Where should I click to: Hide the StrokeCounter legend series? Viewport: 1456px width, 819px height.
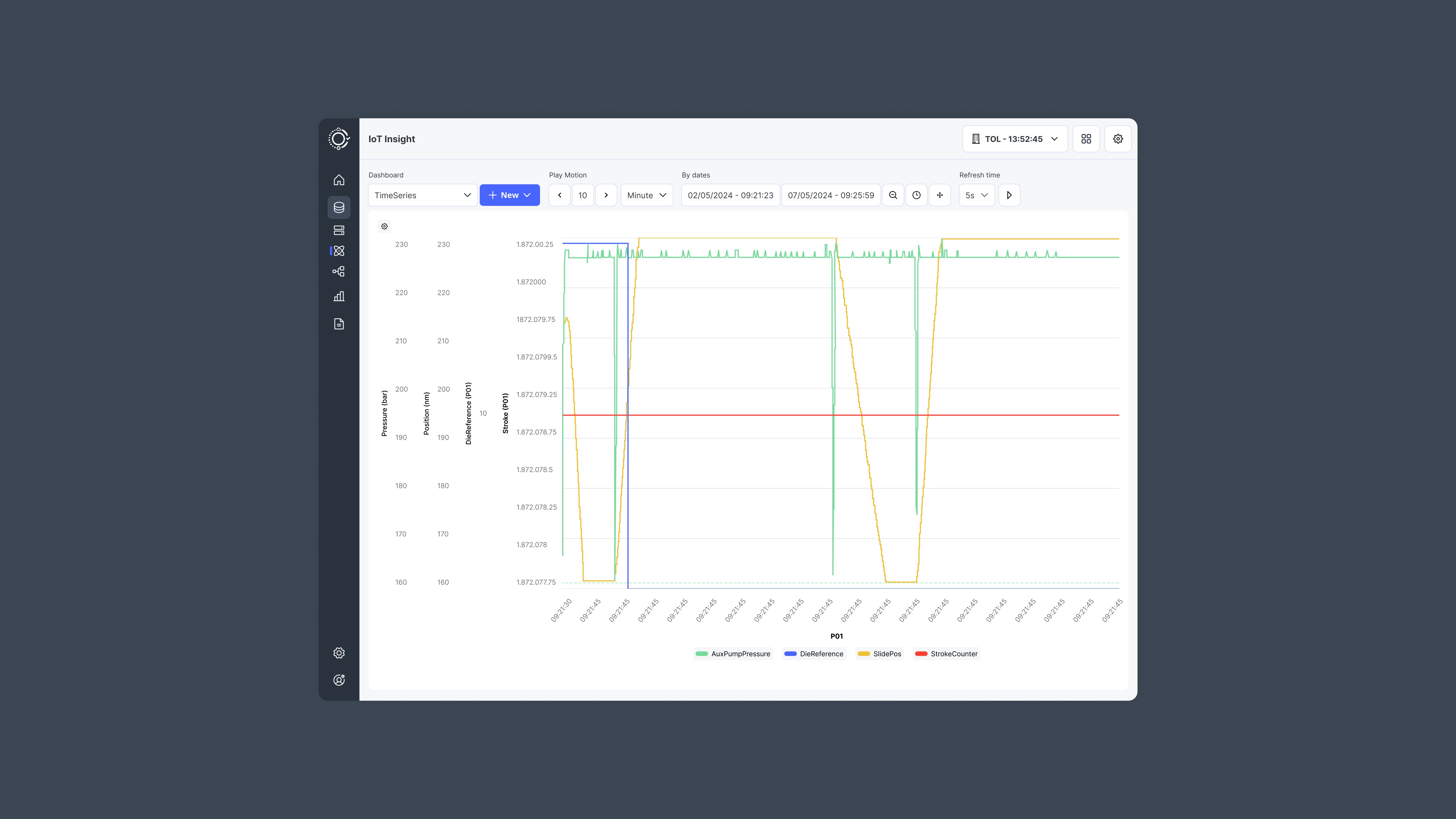pos(947,654)
